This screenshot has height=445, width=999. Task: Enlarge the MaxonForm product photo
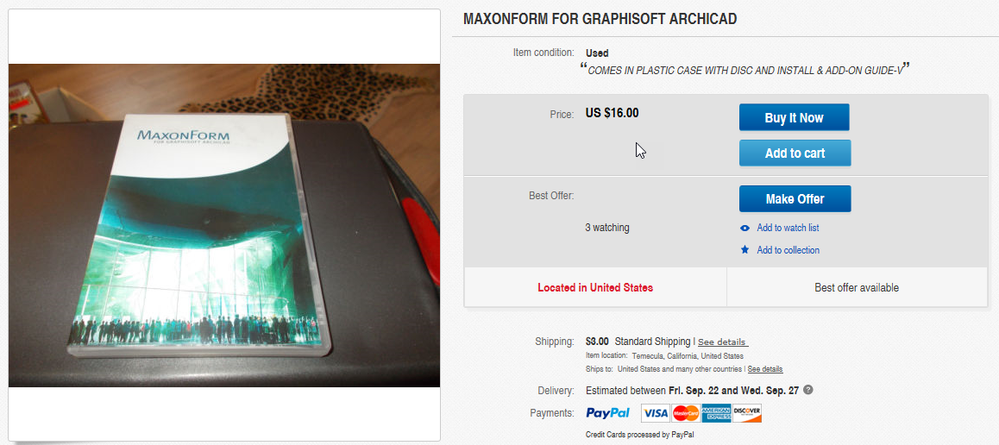(224, 225)
